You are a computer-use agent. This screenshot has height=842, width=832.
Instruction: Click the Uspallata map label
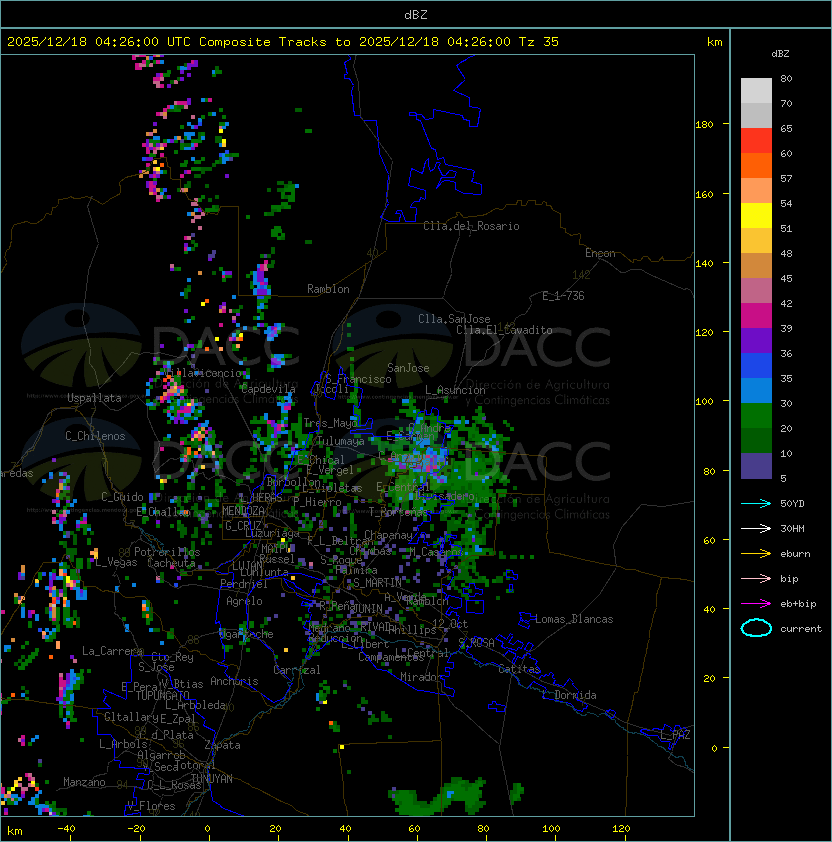[x=94, y=398]
